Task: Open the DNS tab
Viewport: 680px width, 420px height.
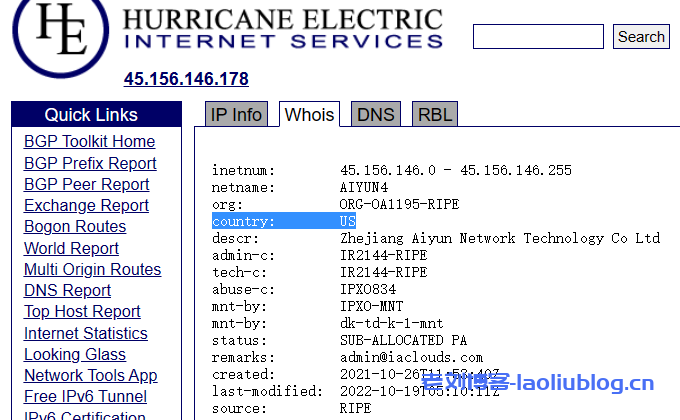Action: 376,115
